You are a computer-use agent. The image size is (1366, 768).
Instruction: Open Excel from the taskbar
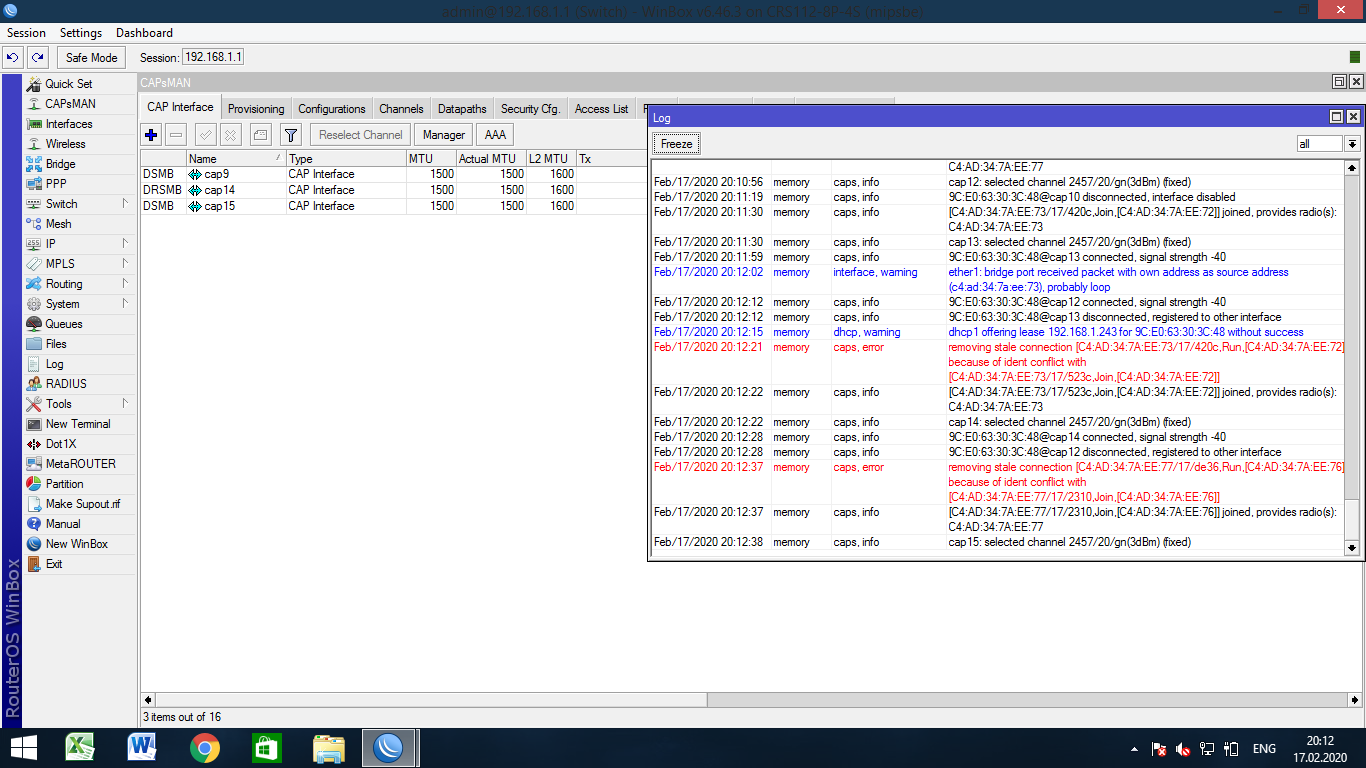79,748
